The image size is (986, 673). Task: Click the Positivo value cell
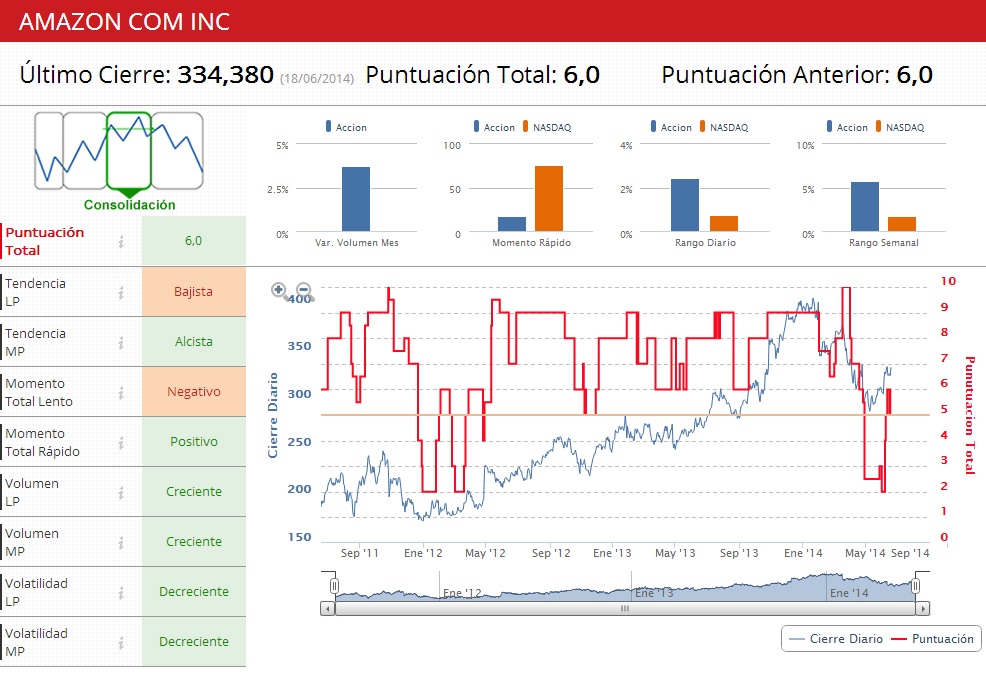(x=194, y=442)
